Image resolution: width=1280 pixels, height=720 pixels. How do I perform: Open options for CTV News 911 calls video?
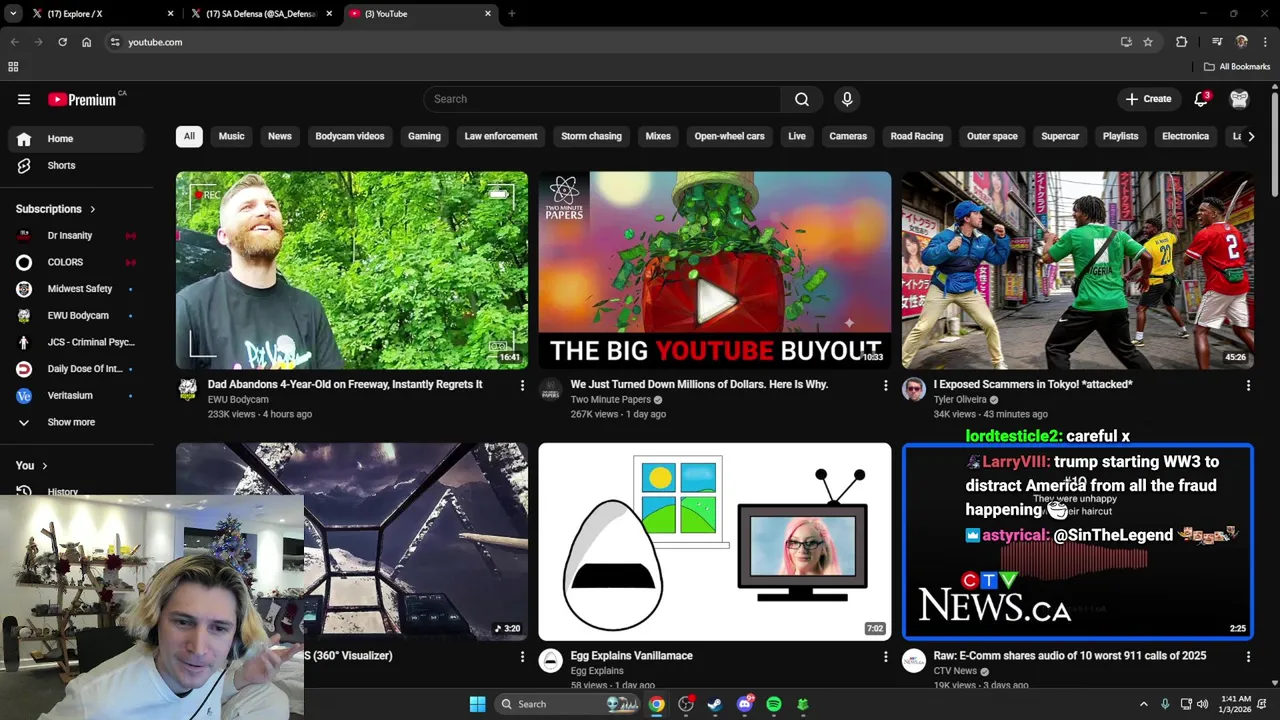pos(1248,657)
